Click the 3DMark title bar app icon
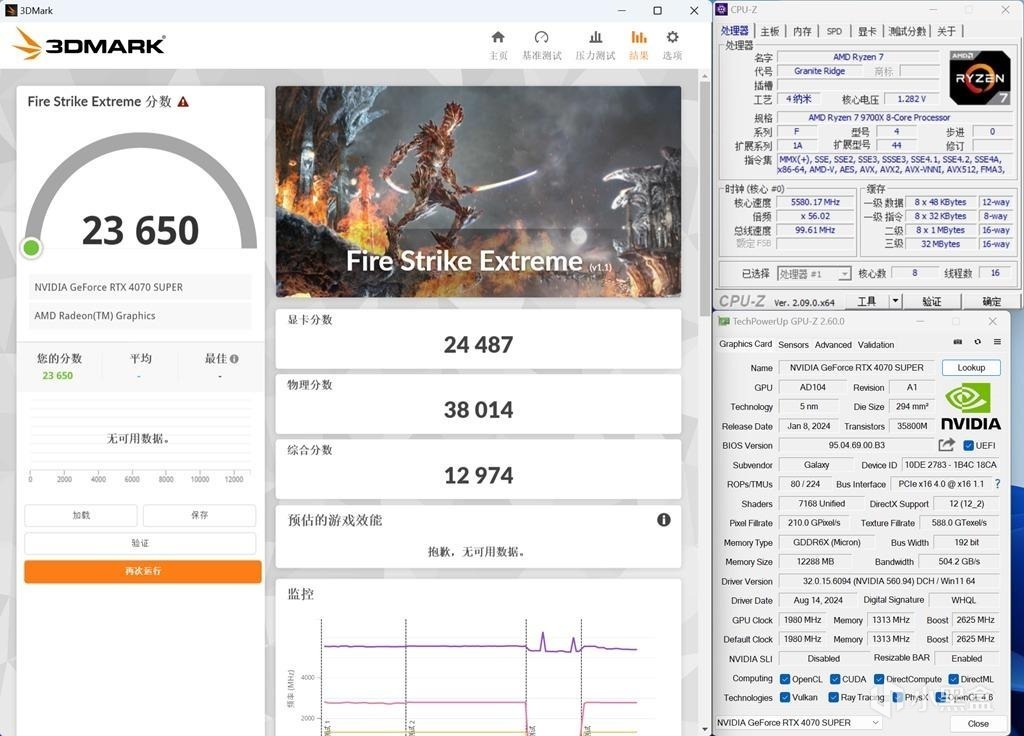This screenshot has height=736, width=1024. point(10,10)
